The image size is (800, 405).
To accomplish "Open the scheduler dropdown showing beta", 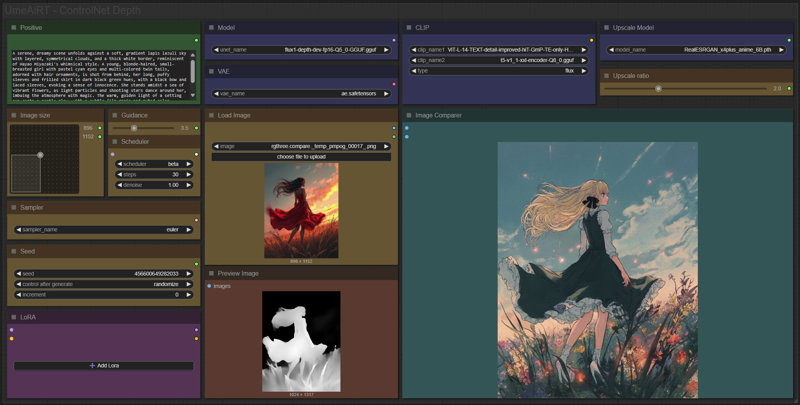I will [154, 164].
